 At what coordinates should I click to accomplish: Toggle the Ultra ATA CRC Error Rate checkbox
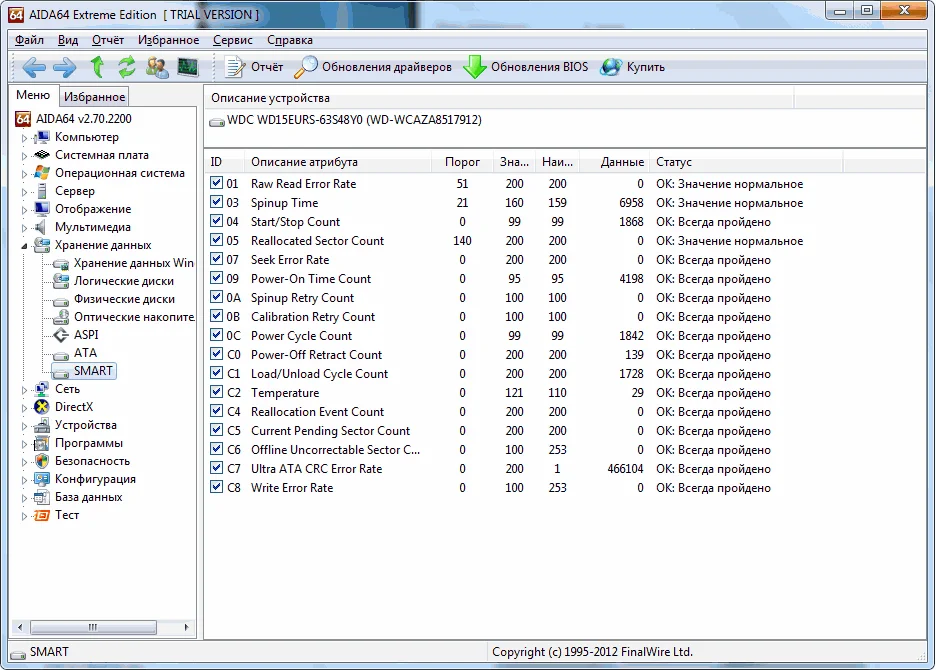click(217, 469)
